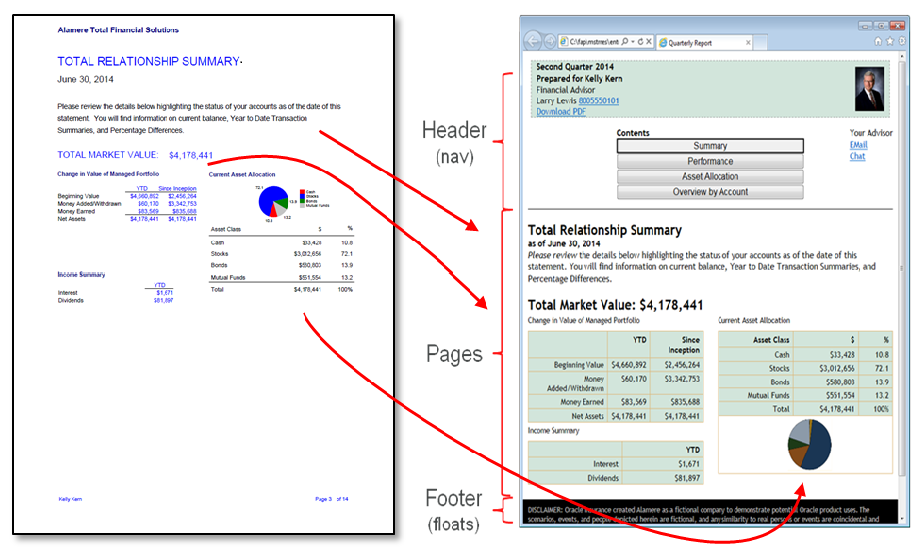The height and width of the screenshot is (549, 915).
Task: Open the address bar history dropdown arrow
Action: 633,42
